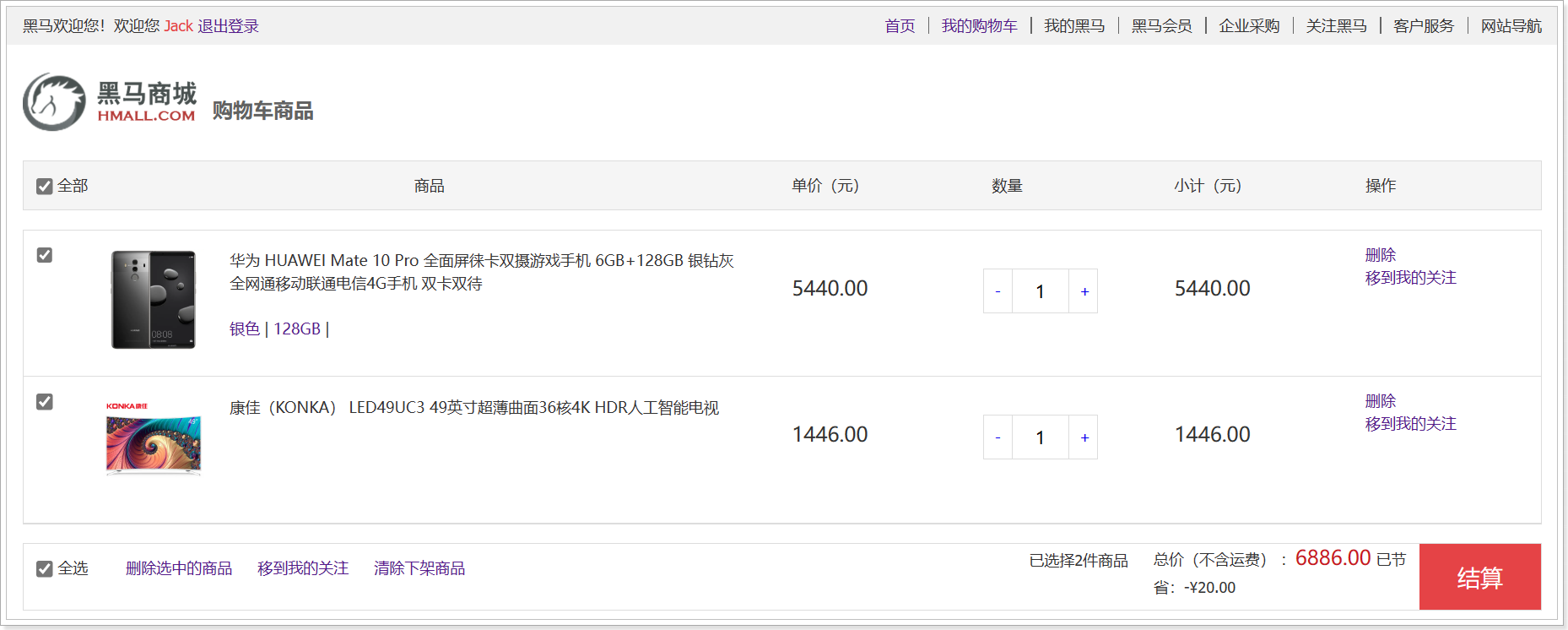The image size is (1568, 630).
Task: Toggle the 全选 checkbox at bottom
Action: (45, 569)
